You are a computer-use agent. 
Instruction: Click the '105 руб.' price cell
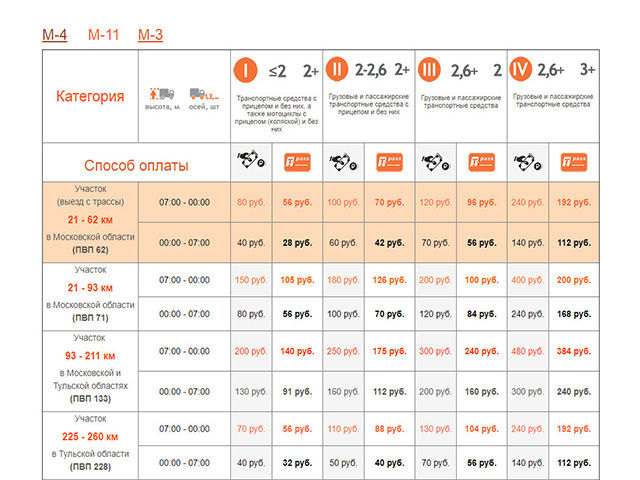(x=297, y=280)
